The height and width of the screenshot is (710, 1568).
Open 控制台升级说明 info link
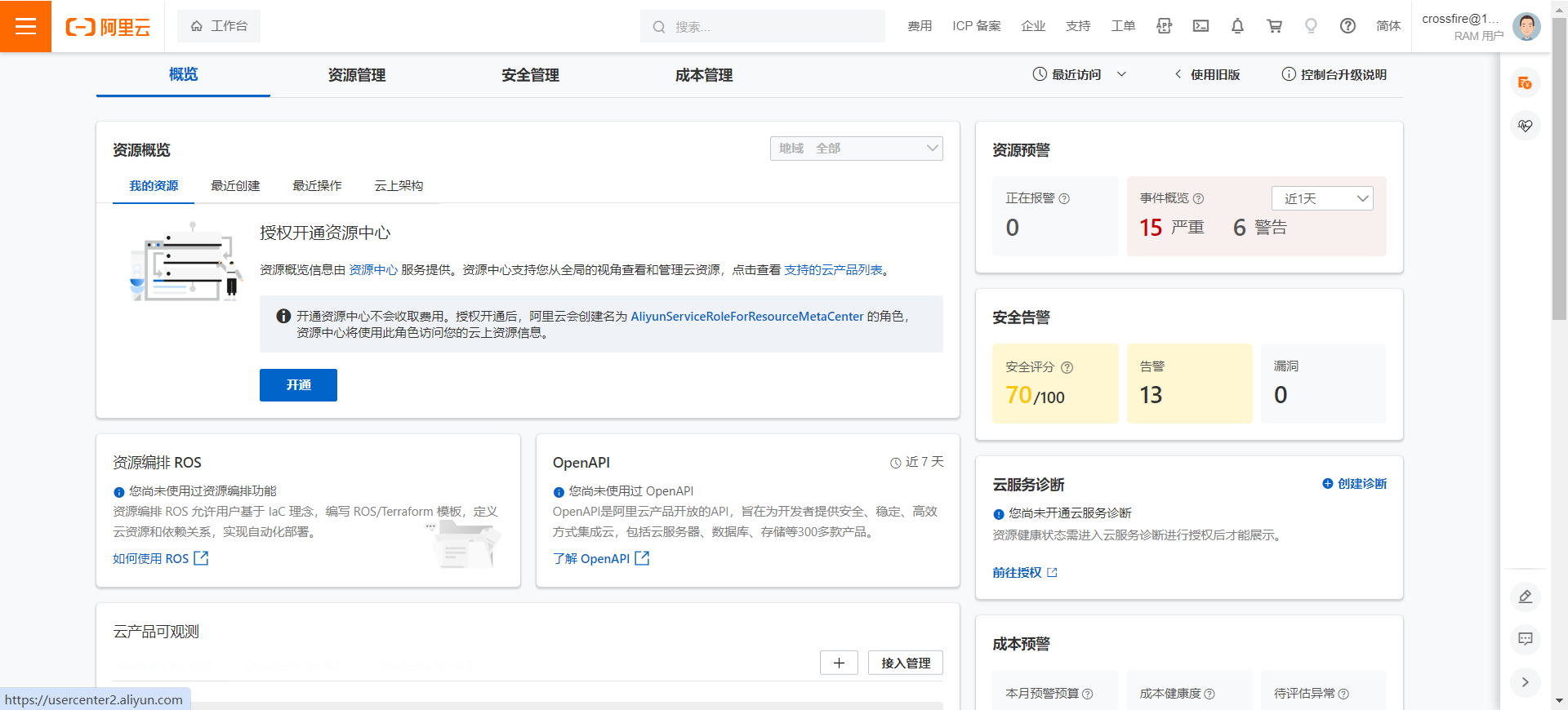tap(1334, 74)
